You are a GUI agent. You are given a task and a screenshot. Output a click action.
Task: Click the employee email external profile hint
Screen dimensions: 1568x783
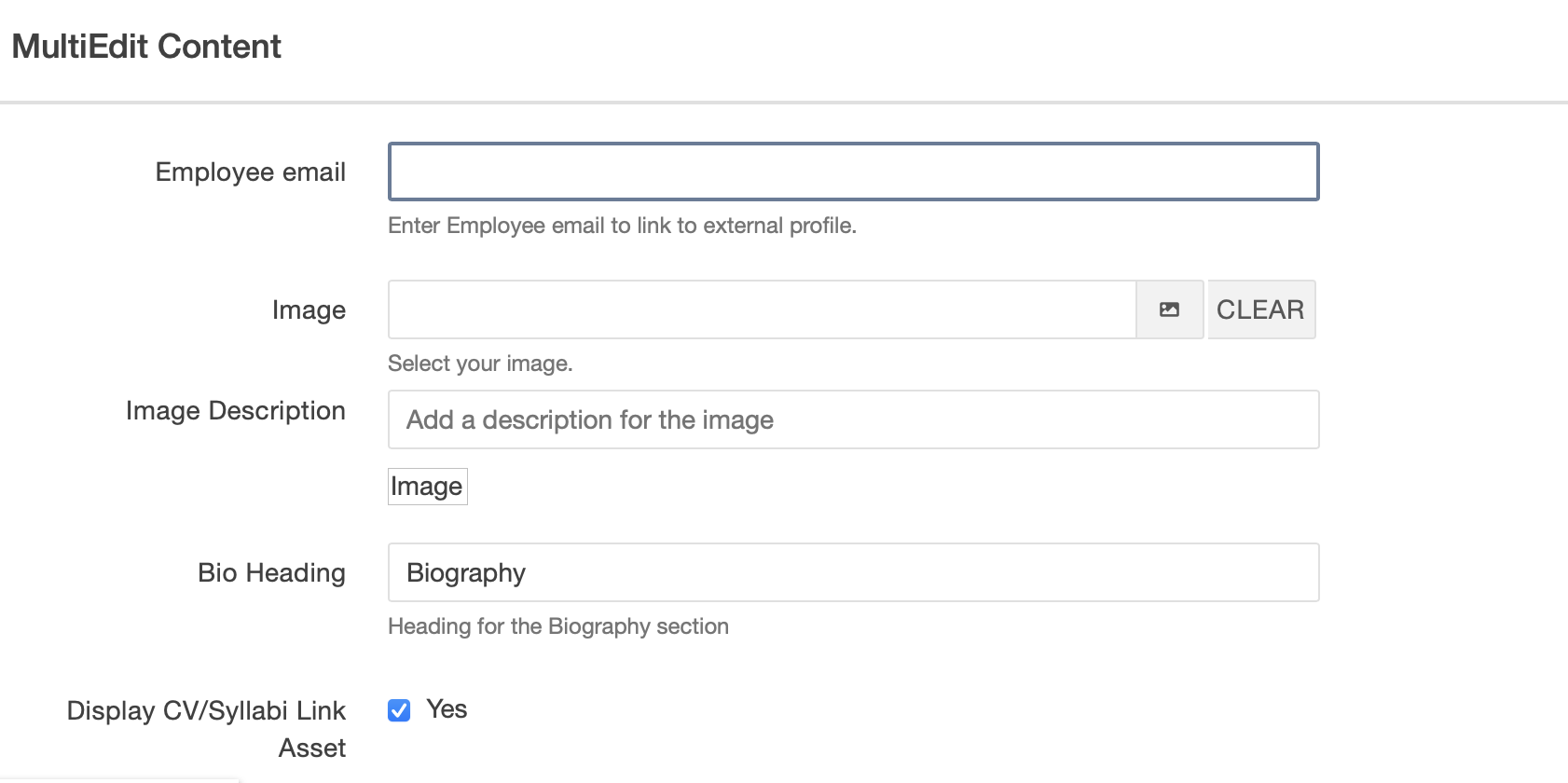click(x=622, y=226)
